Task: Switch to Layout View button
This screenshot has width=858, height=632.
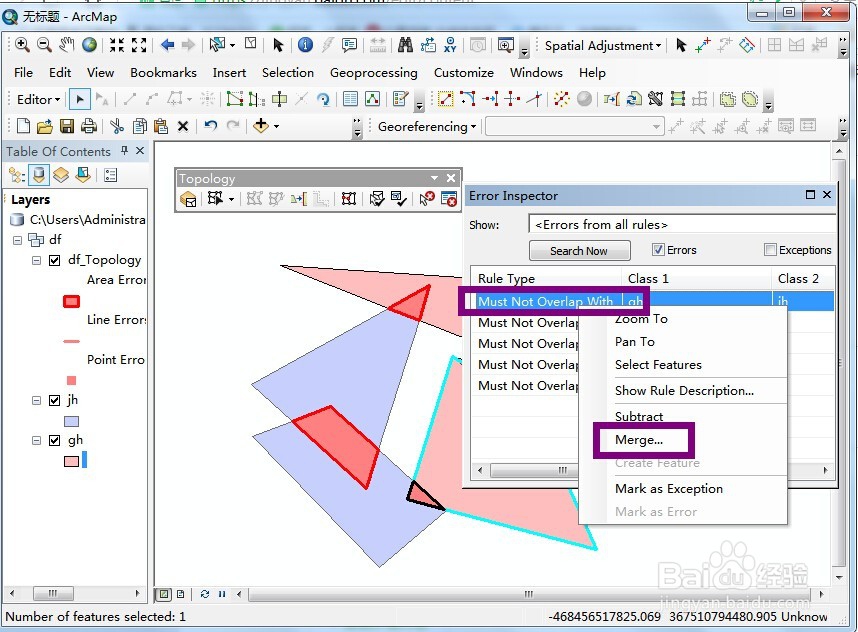Action: [181, 594]
